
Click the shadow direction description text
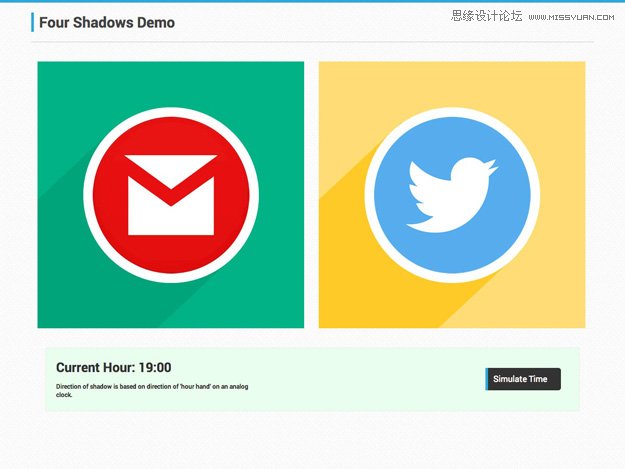(x=152, y=391)
